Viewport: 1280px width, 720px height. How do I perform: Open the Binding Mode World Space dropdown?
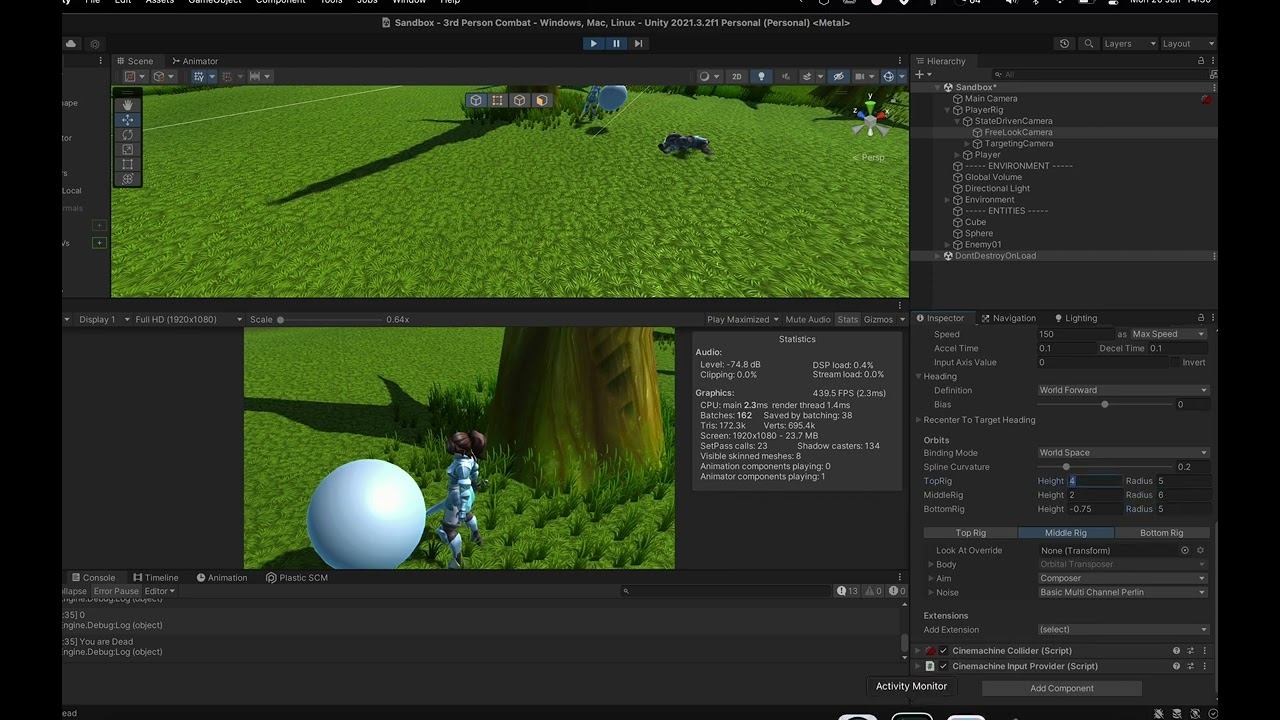coord(1123,453)
